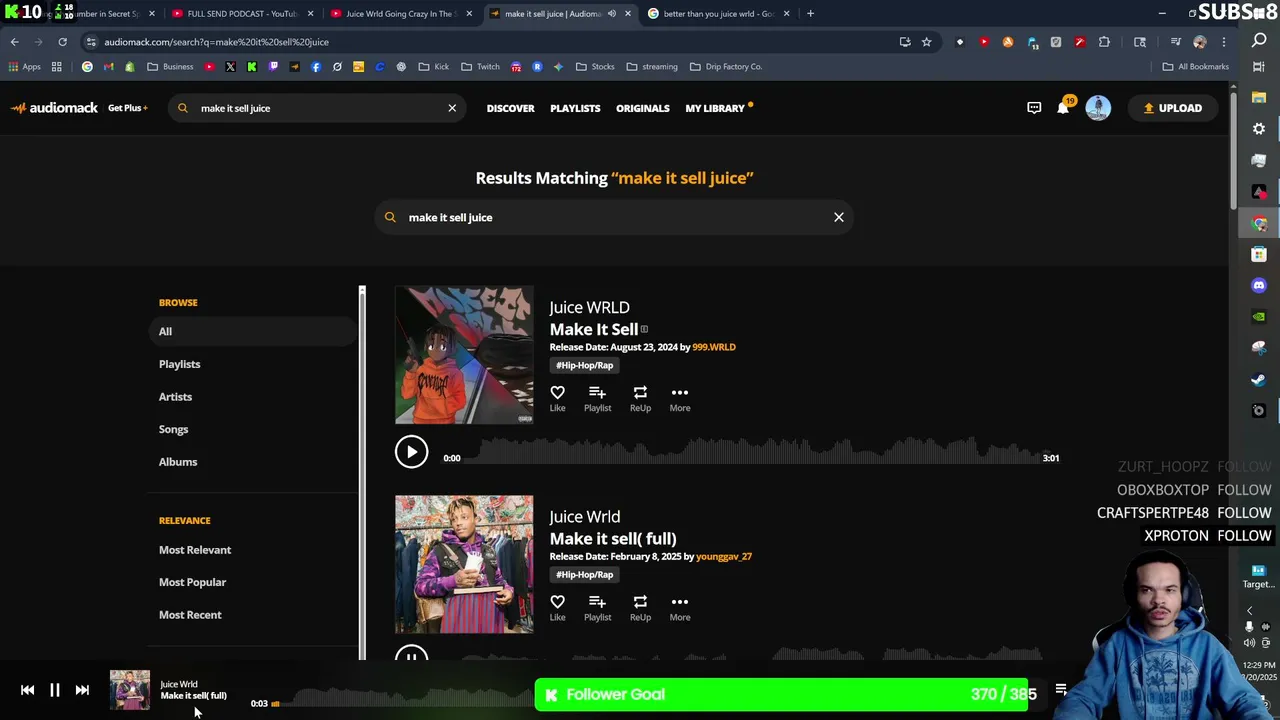Filter results by Artists
The height and width of the screenshot is (720, 1280).
[x=175, y=397]
